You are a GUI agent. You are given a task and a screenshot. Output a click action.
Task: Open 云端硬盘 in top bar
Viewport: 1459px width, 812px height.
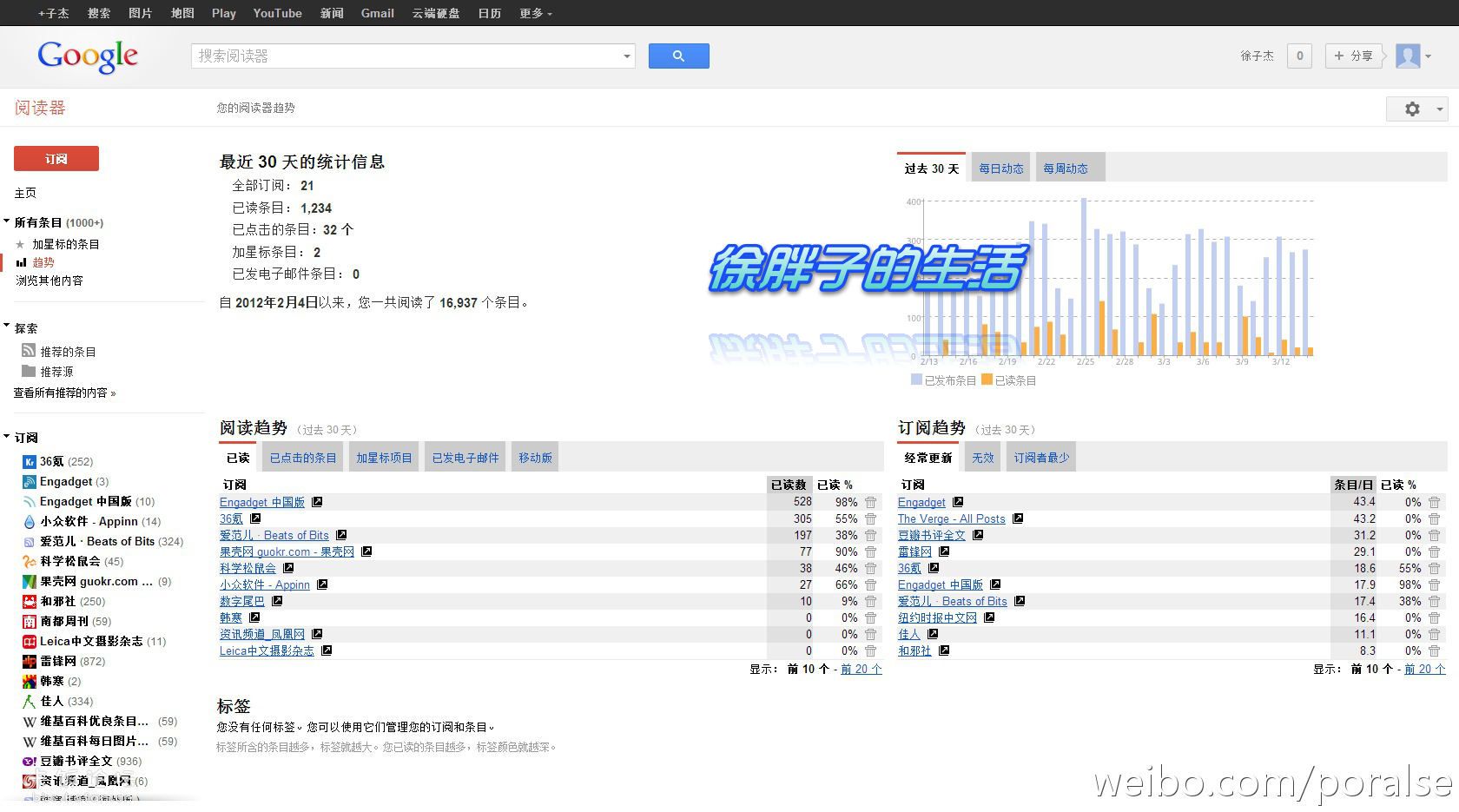click(x=435, y=13)
